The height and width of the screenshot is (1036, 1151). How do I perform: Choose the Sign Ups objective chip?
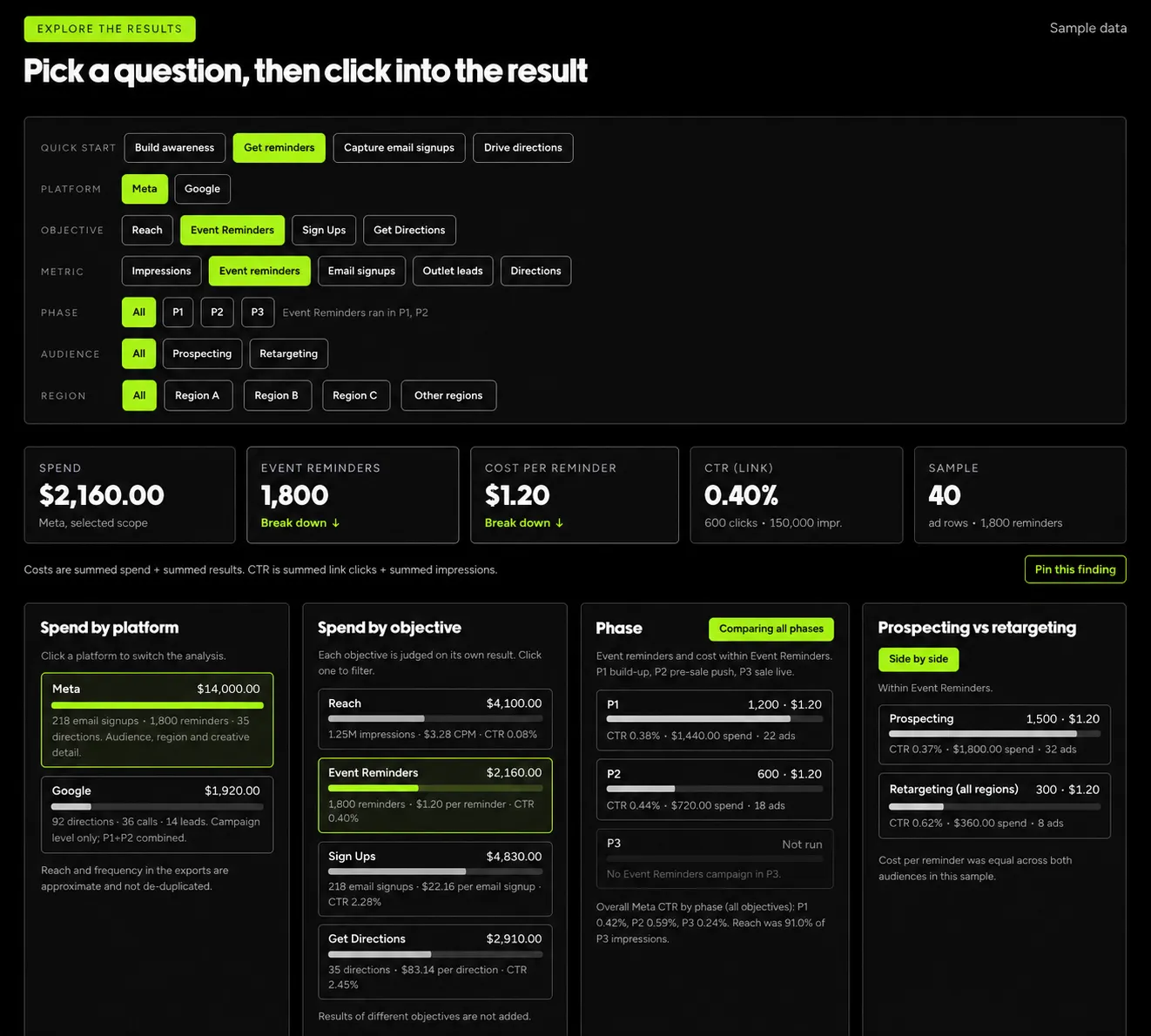324,230
